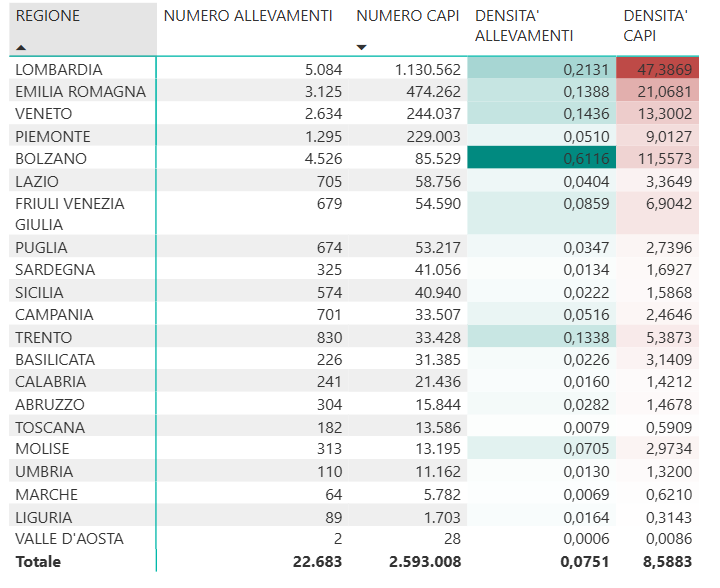720x588 pixels.
Task: Select the TRENTO region row
Action: click(x=43, y=337)
